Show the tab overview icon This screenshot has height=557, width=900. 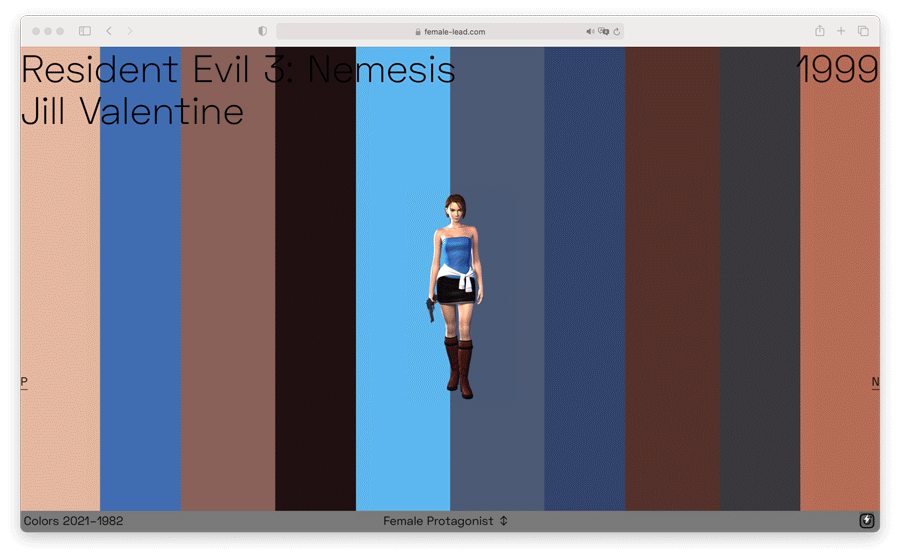click(863, 31)
